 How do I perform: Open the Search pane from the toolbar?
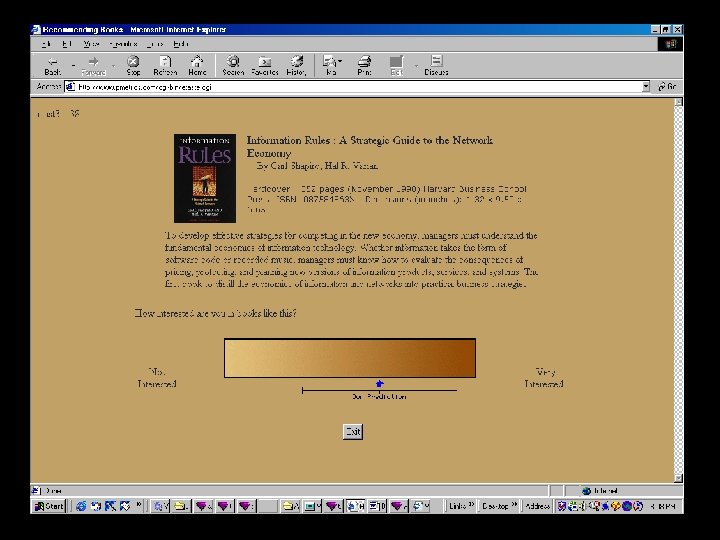(233, 66)
